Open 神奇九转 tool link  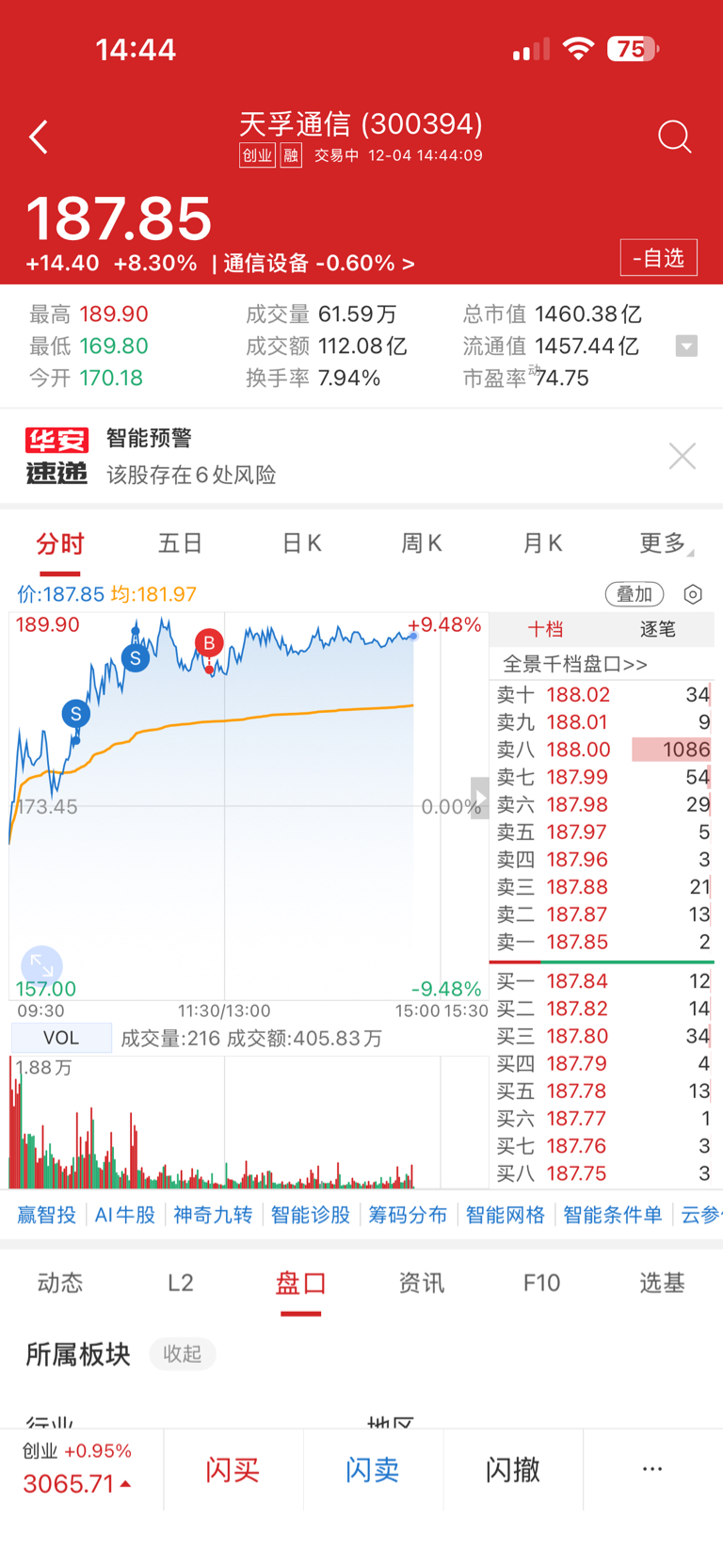coord(213,1215)
